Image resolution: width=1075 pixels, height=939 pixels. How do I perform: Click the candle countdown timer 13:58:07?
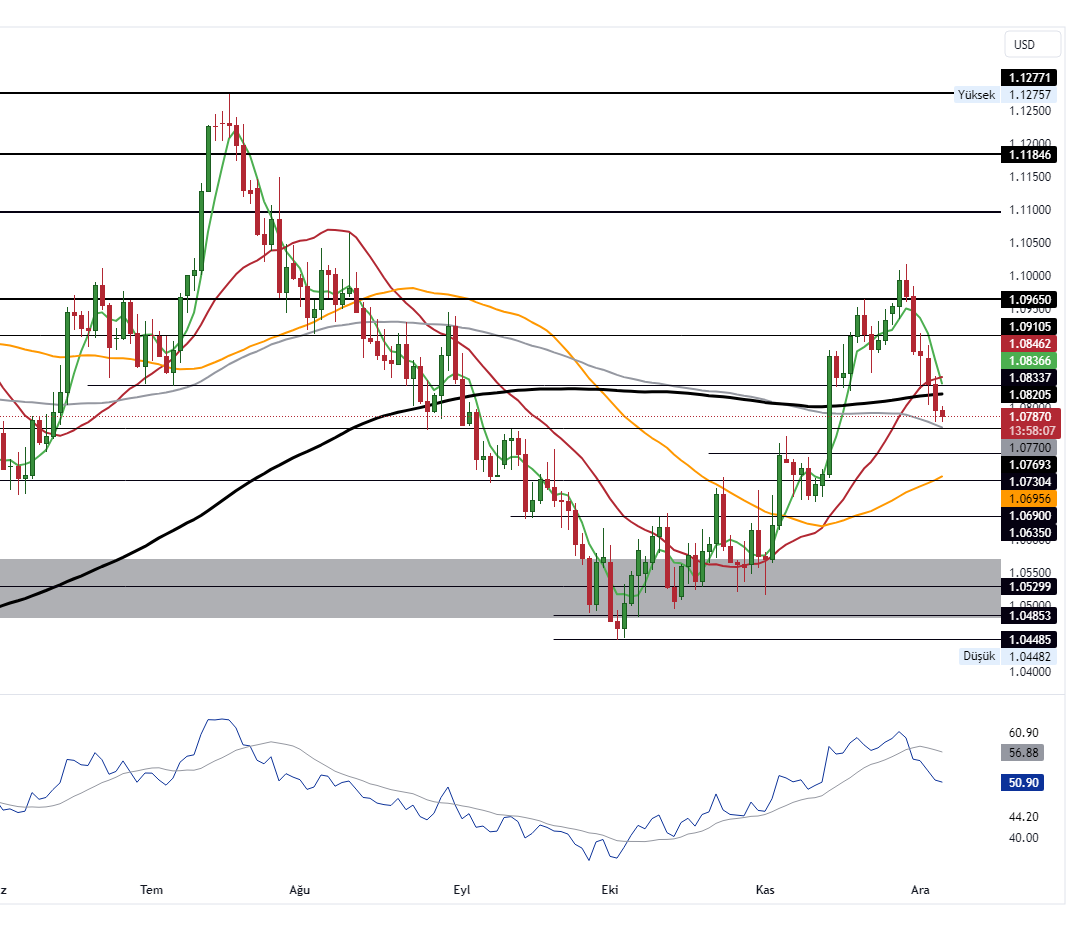point(1031,430)
